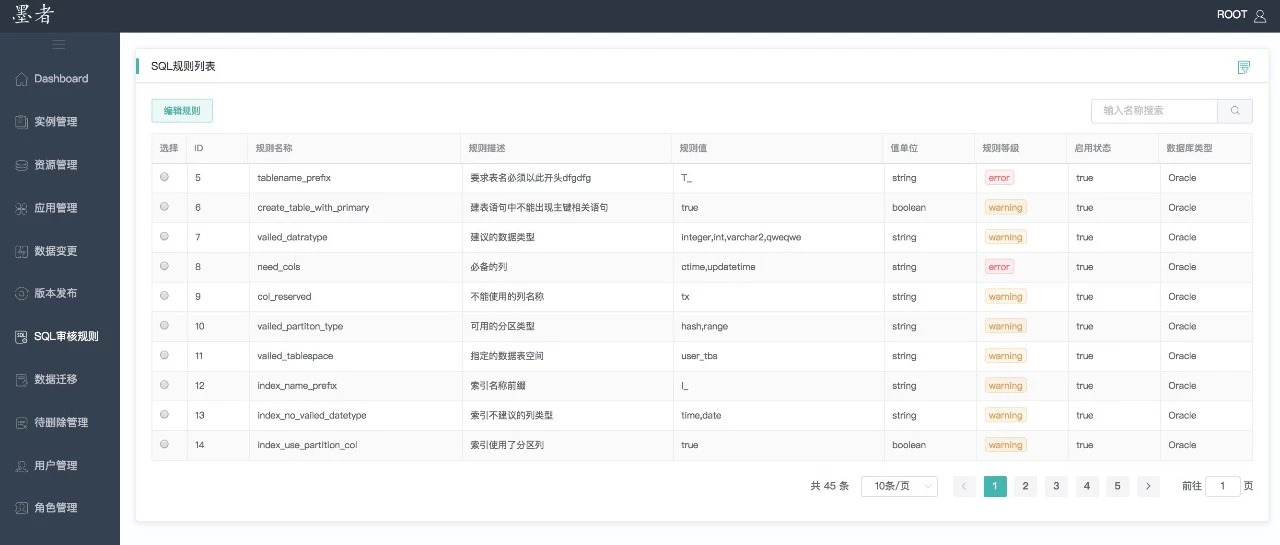Click the 应用管理 sidebar icon
Screen dimensions: 1280x545
pos(22,208)
